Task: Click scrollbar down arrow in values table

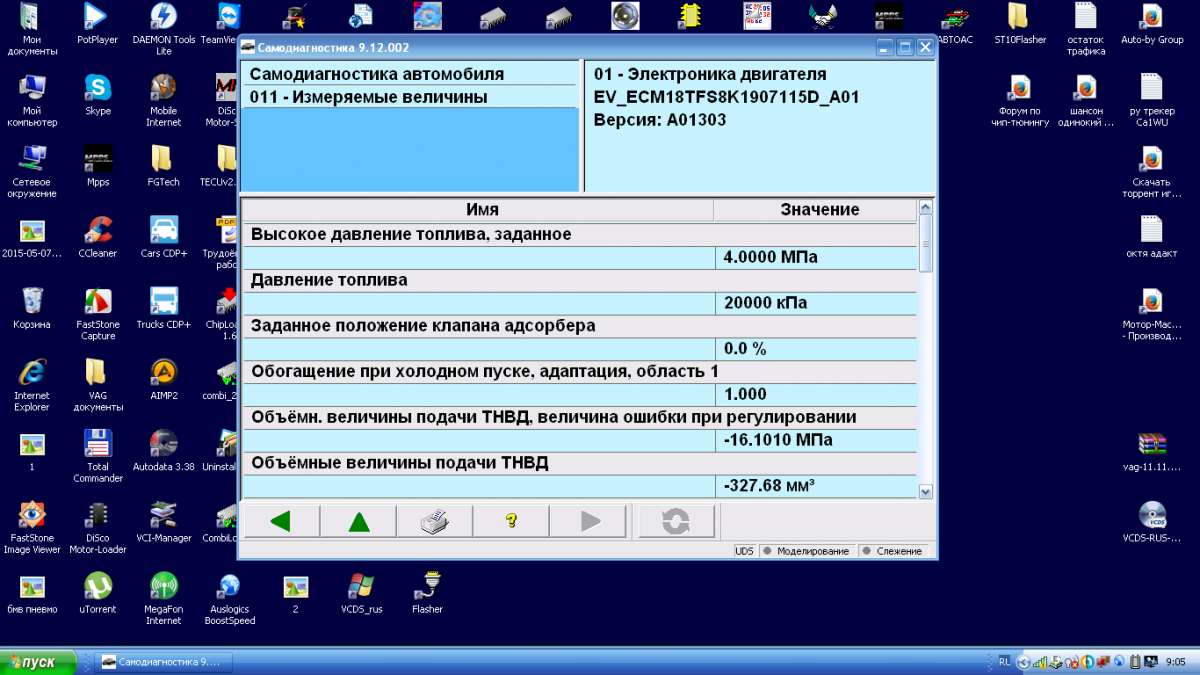Action: coord(925,491)
